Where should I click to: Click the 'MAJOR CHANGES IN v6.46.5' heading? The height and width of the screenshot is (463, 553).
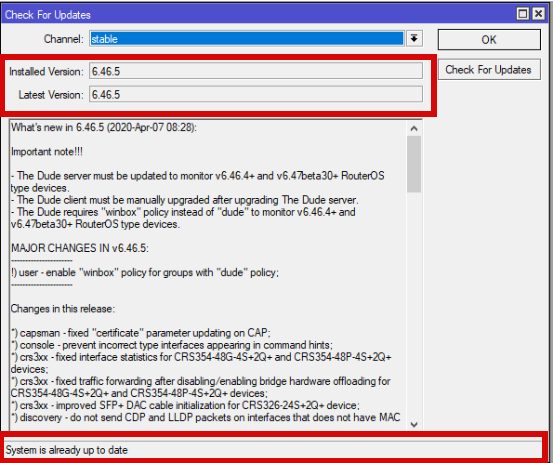pyautogui.click(x=80, y=248)
